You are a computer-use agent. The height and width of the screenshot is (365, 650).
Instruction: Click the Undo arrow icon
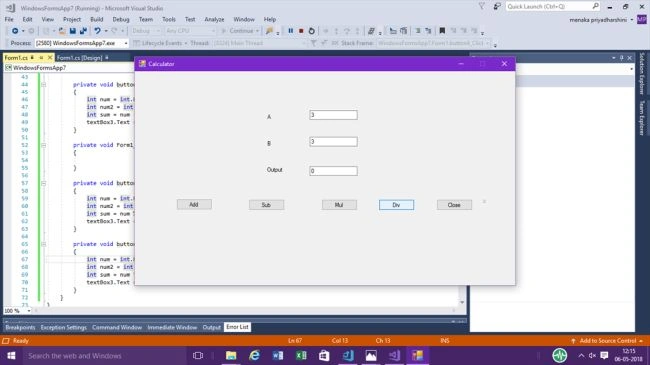(97, 31)
